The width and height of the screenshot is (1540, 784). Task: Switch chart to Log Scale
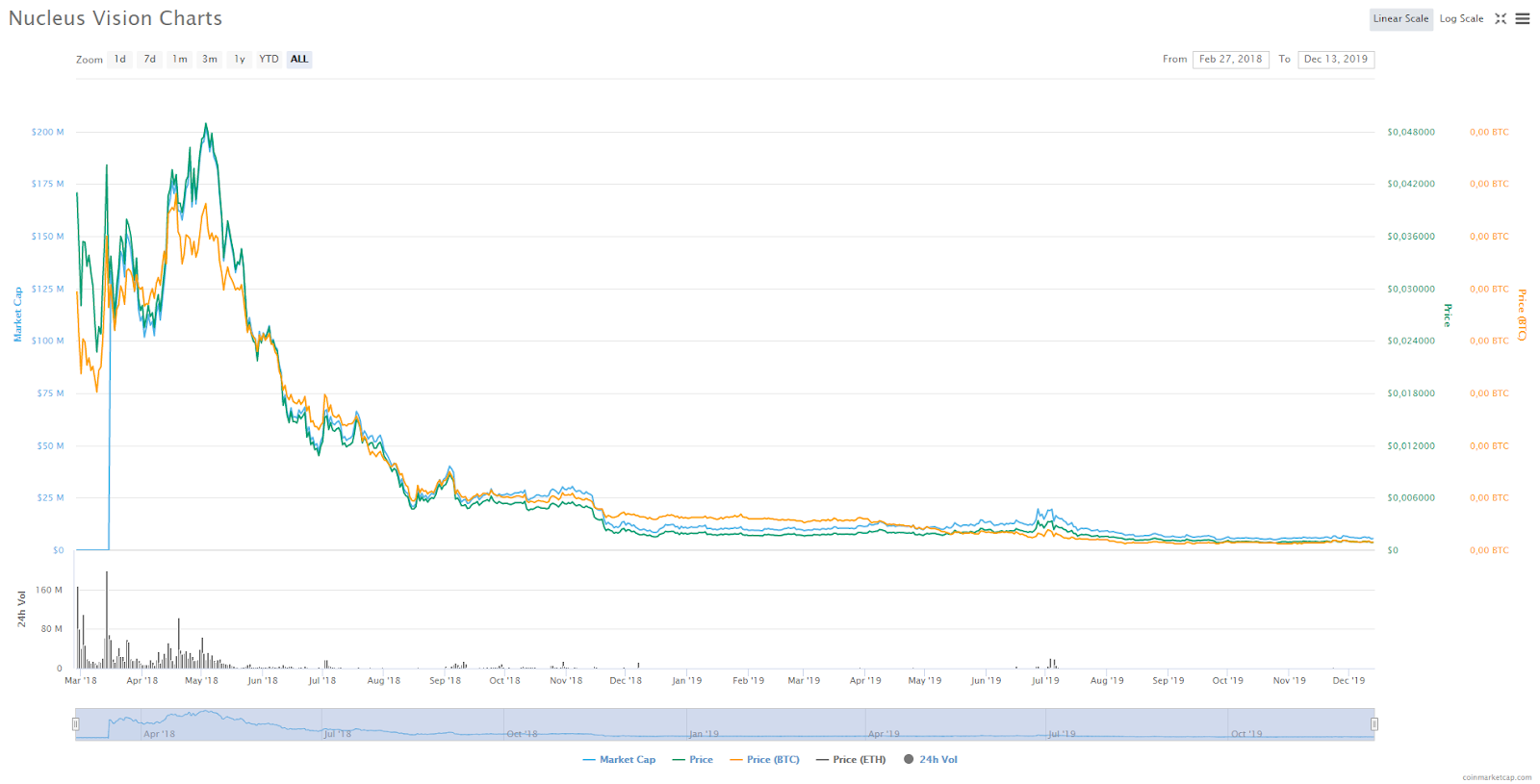pos(1462,19)
